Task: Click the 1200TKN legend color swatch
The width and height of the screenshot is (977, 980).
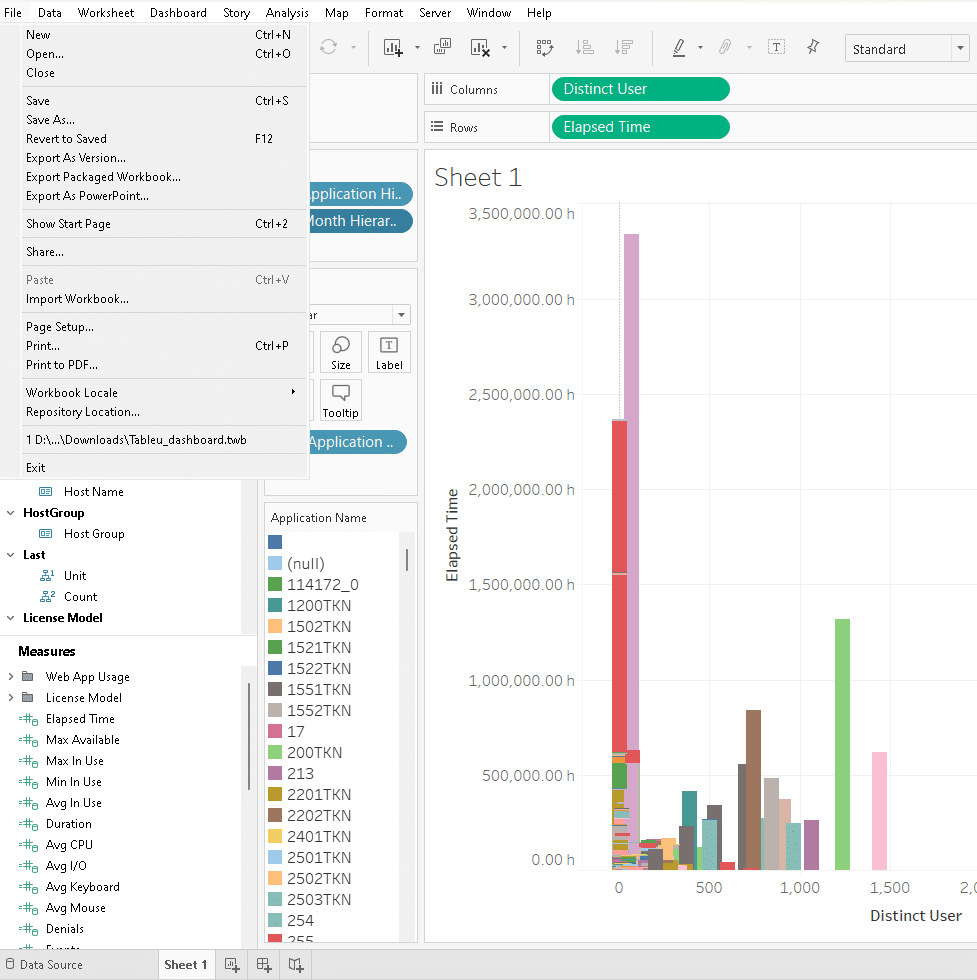Action: click(275, 605)
